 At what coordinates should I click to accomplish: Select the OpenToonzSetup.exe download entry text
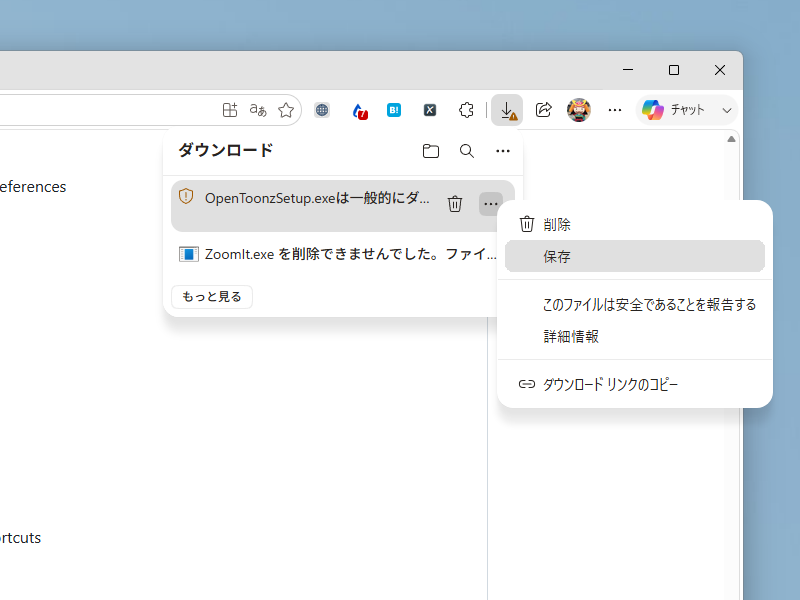[317, 198]
